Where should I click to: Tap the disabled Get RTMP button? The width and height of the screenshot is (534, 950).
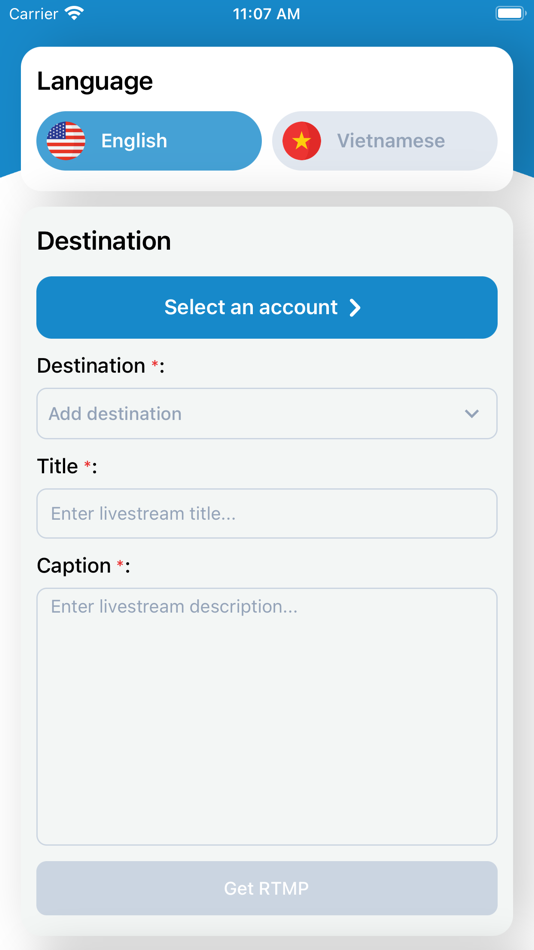(267, 888)
